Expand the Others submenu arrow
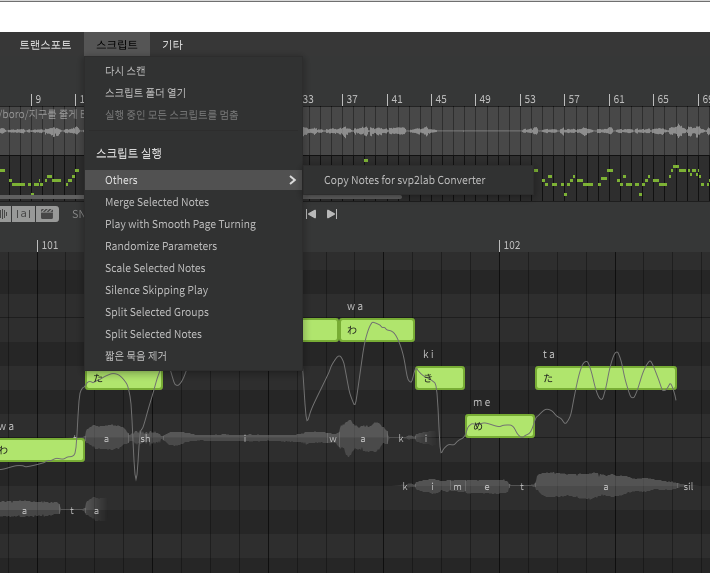 tap(292, 180)
